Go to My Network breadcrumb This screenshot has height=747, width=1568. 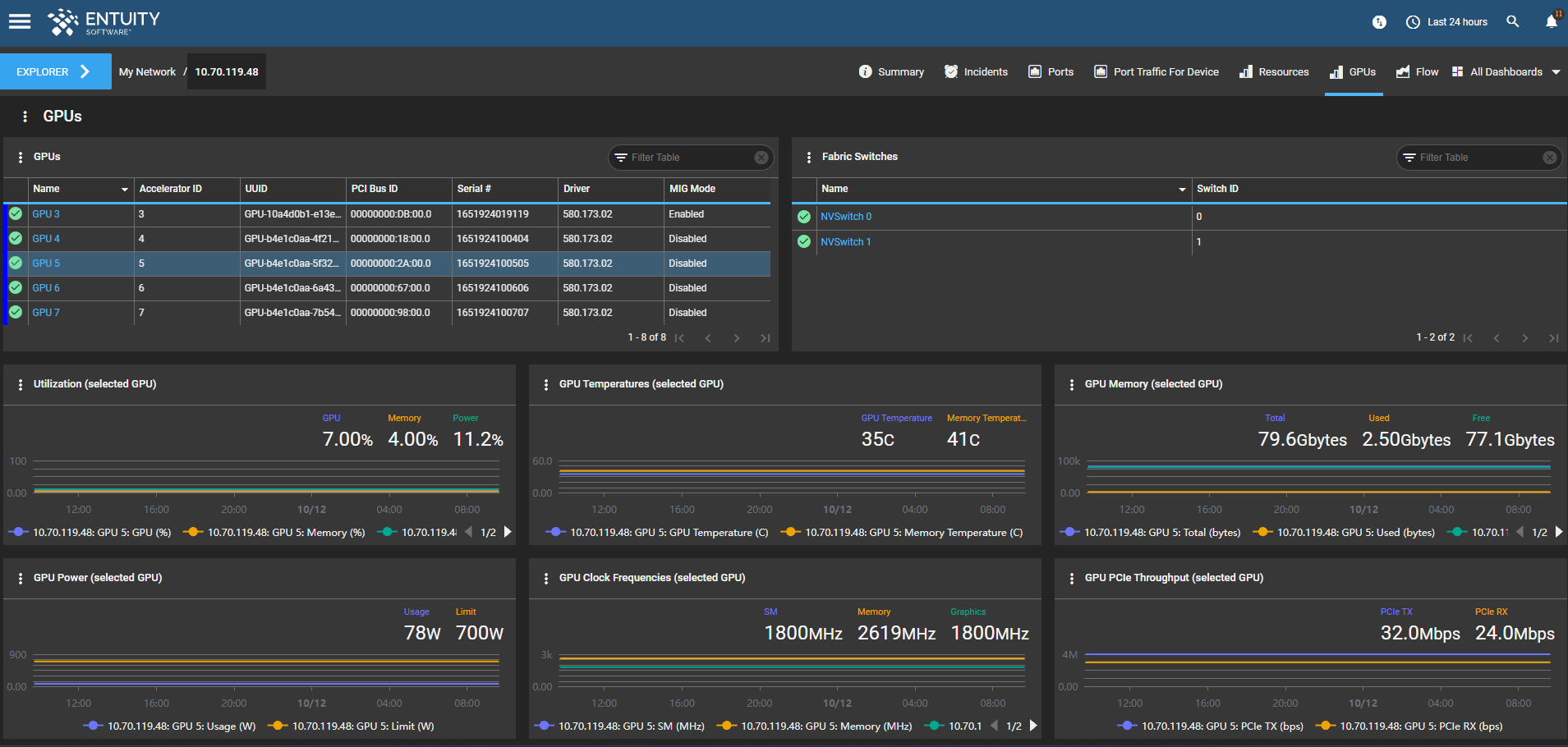147,72
